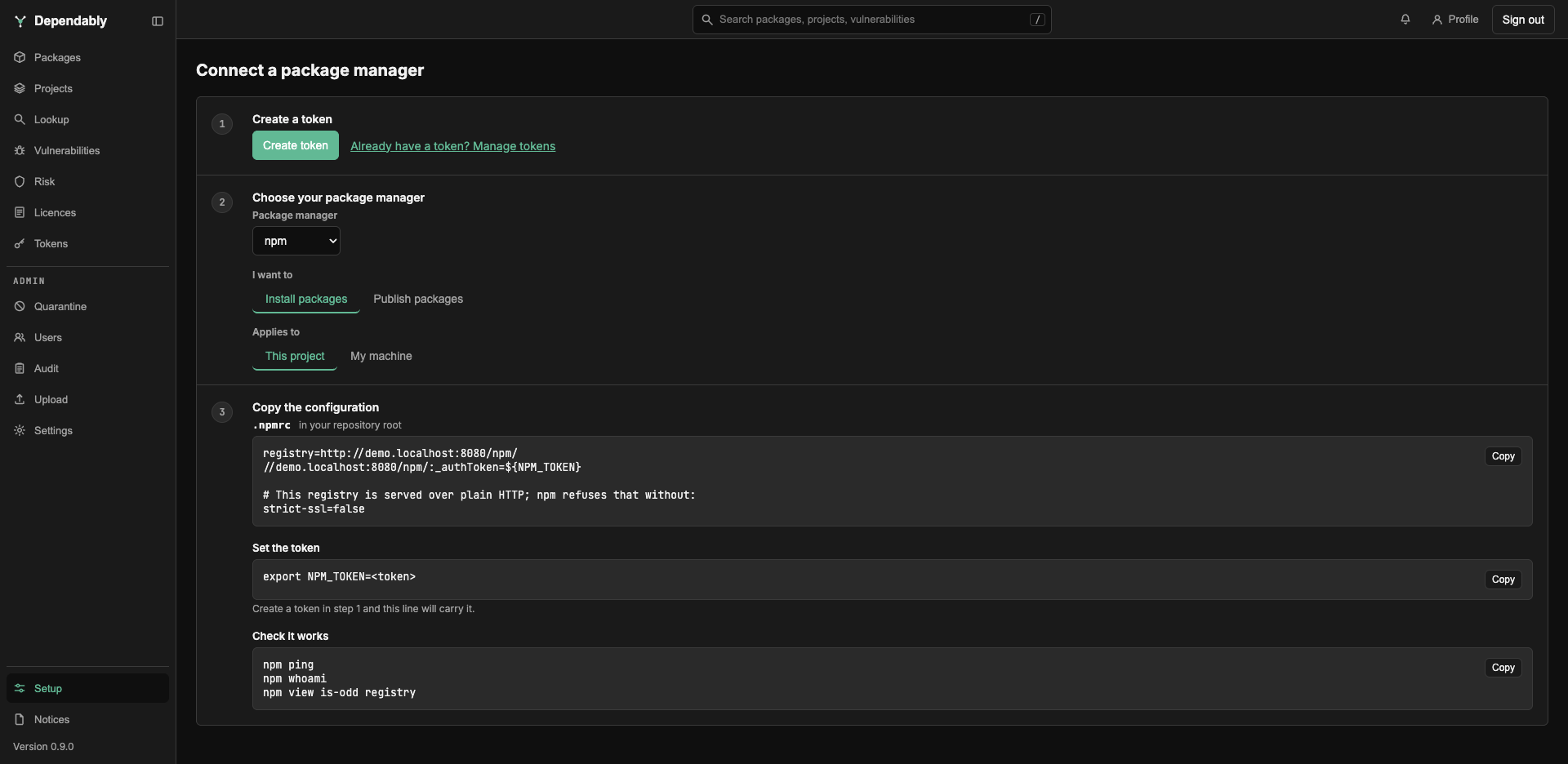The height and width of the screenshot is (764, 1568).
Task: Click the Create token button
Action: coord(296,145)
